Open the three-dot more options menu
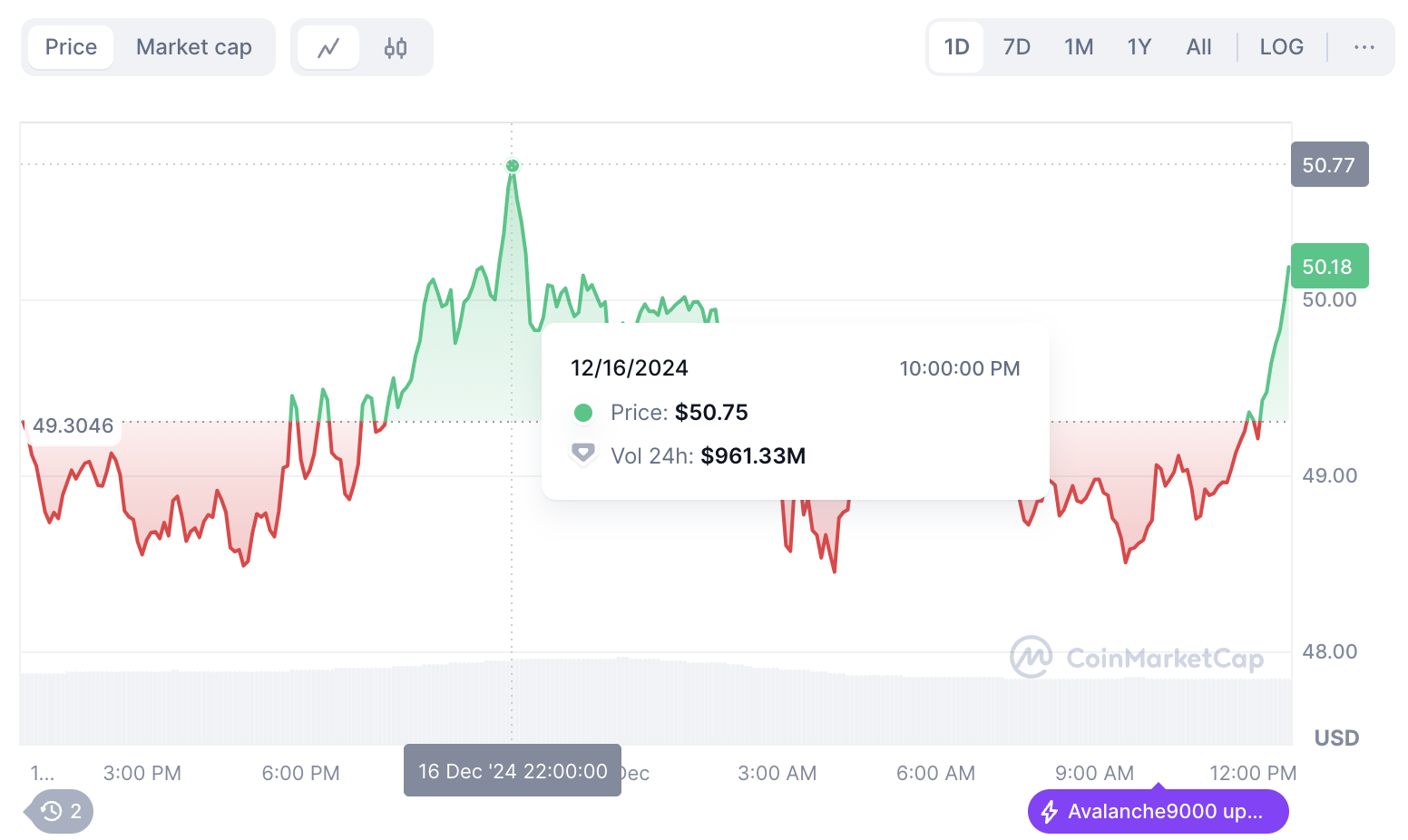Screen dimensions: 1408x840 click(1364, 47)
